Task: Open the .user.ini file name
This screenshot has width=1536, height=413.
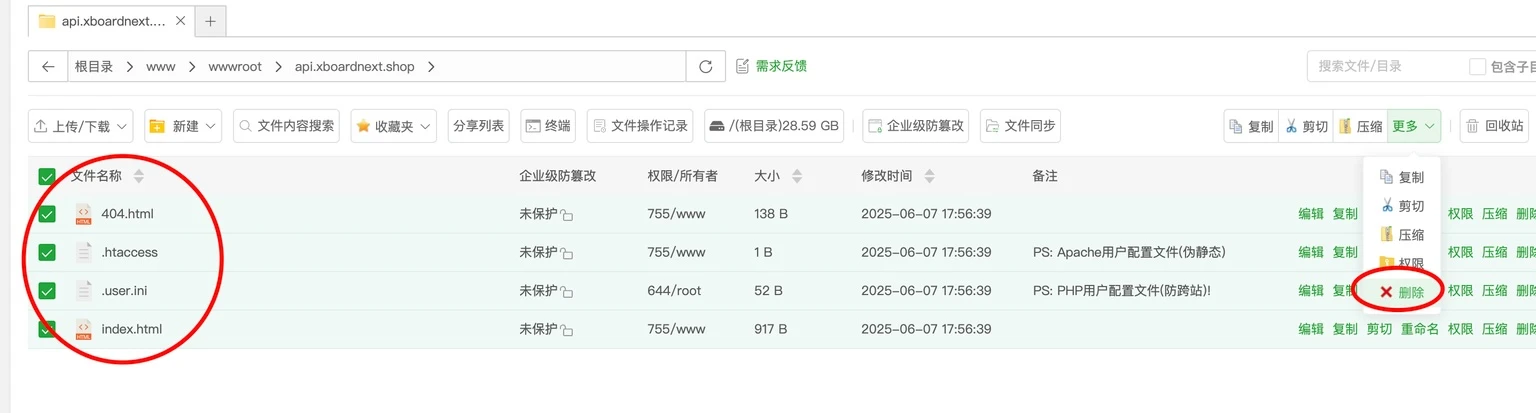Action: [124, 290]
